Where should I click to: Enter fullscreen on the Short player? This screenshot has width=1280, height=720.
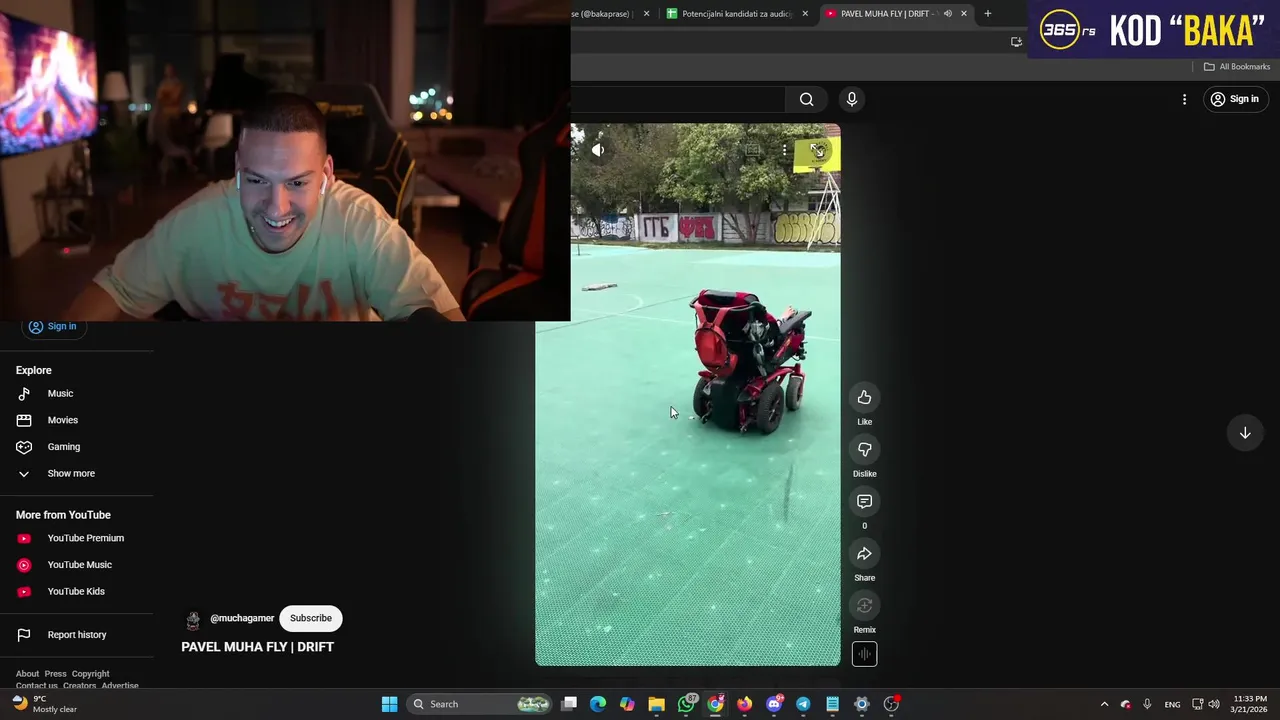tap(818, 150)
